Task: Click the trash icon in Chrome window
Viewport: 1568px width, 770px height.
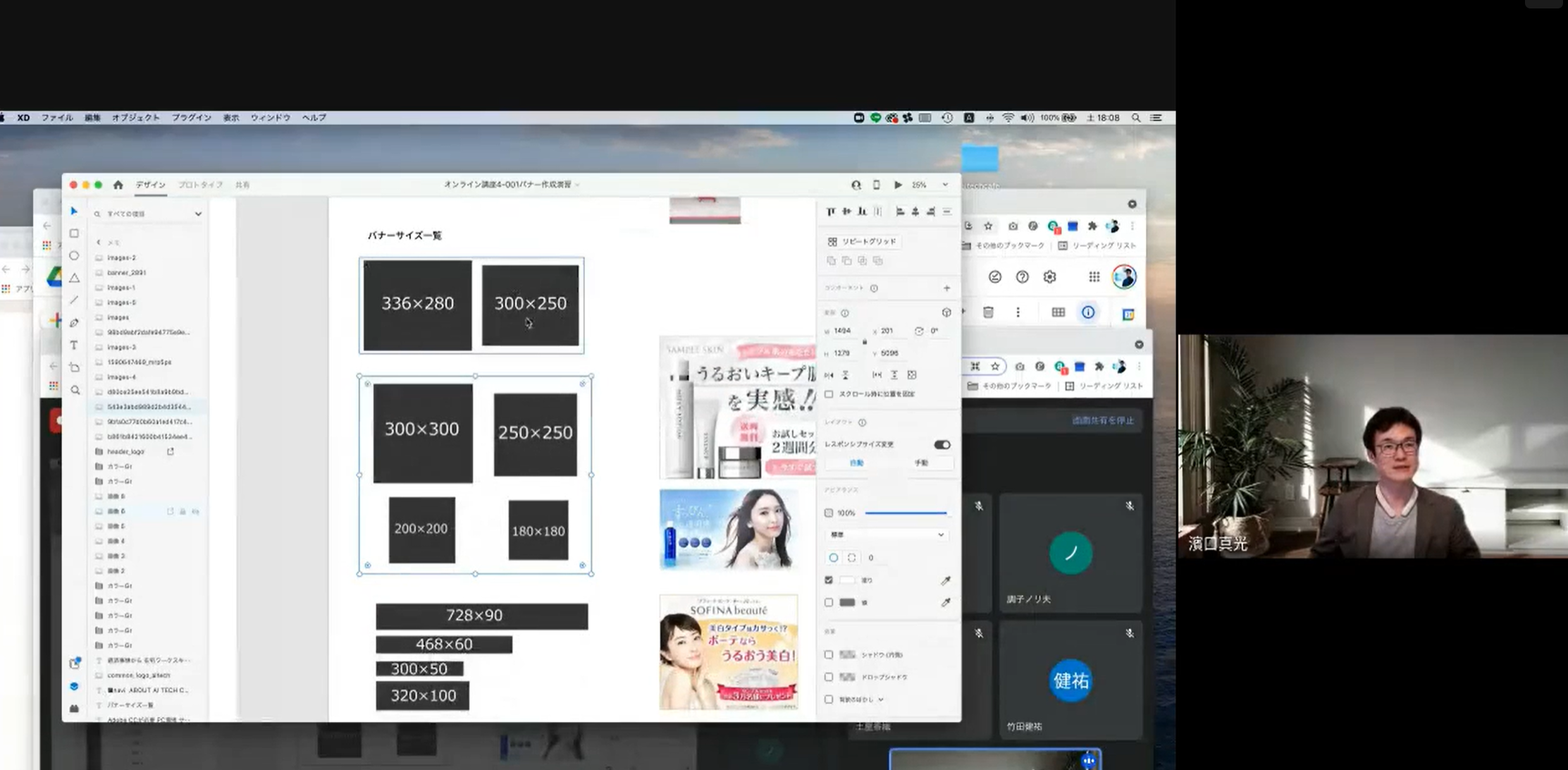Action: point(988,312)
